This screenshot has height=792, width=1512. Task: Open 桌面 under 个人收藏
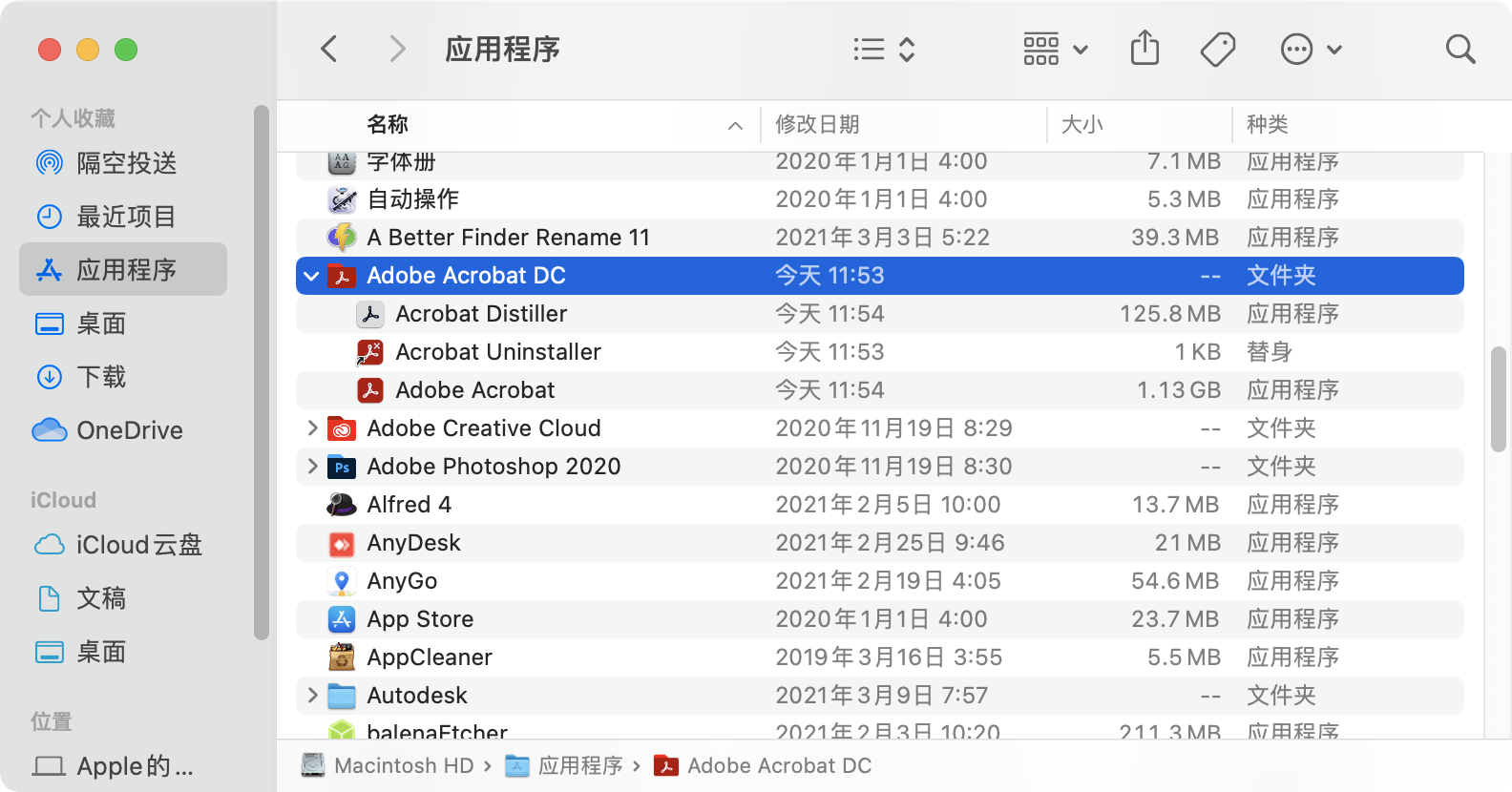pos(123,323)
